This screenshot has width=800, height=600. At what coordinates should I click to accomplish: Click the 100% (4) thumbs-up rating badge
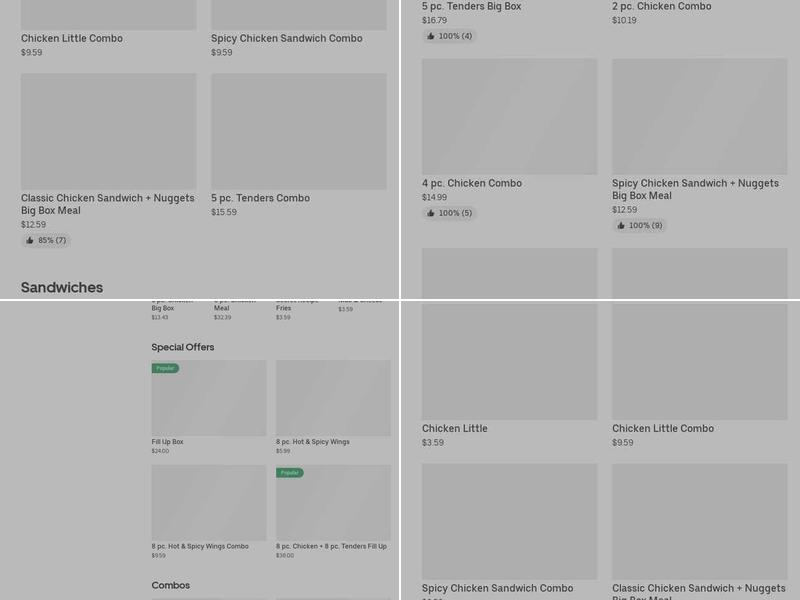449,36
